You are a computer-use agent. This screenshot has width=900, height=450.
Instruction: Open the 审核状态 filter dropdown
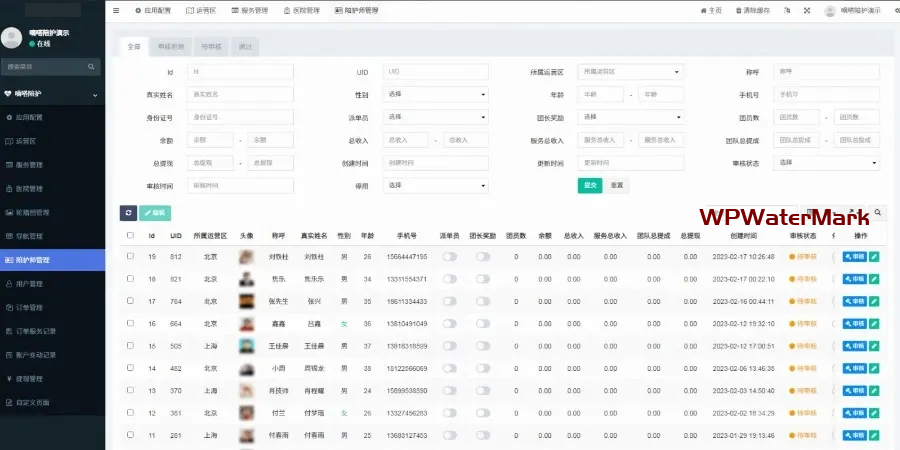(827, 162)
